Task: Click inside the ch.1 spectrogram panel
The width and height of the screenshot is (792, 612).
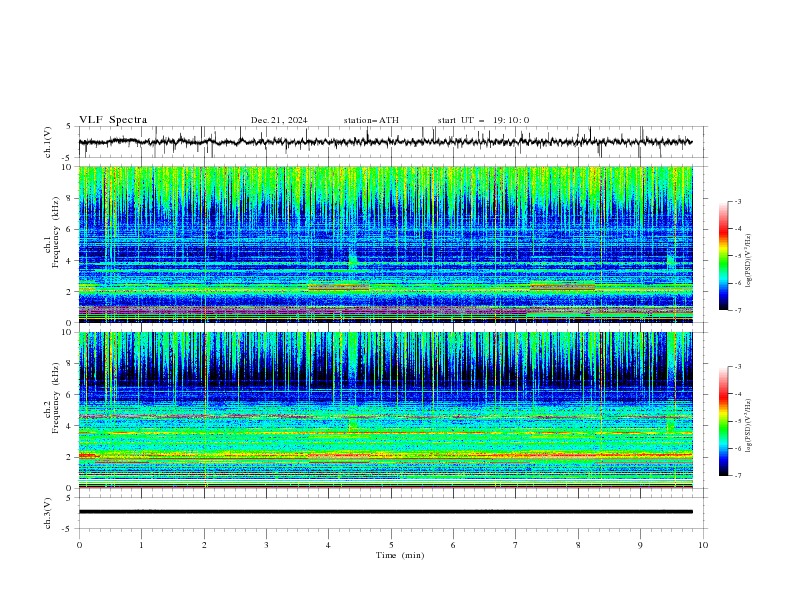Action: (x=385, y=244)
